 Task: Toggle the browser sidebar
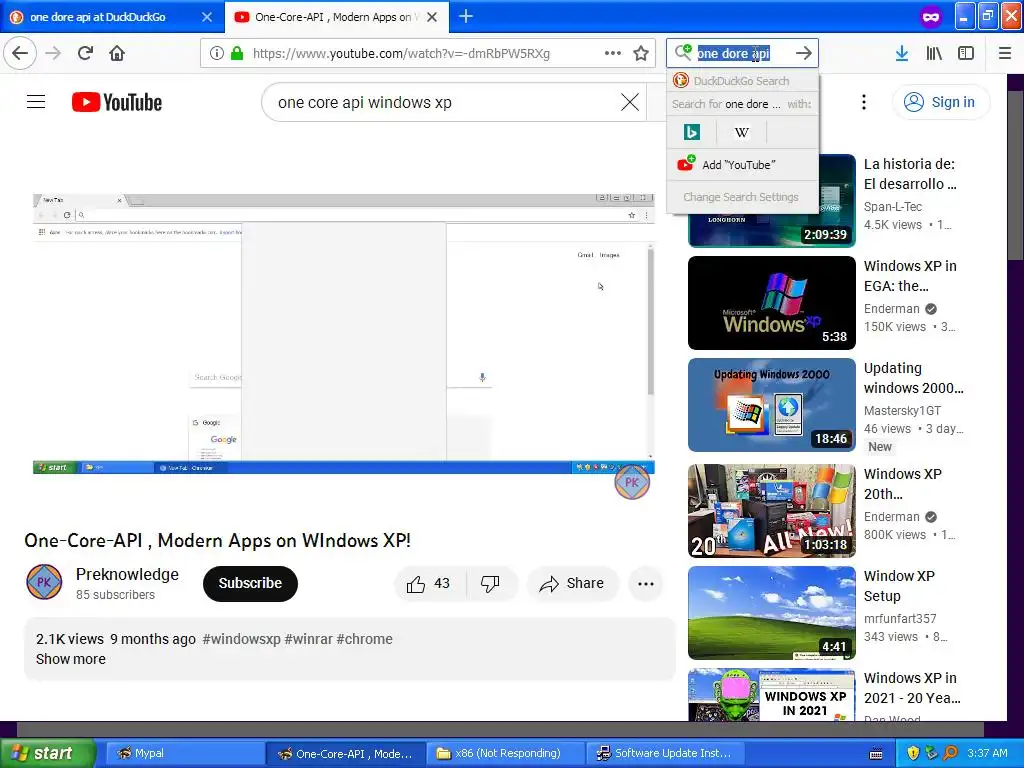point(966,54)
